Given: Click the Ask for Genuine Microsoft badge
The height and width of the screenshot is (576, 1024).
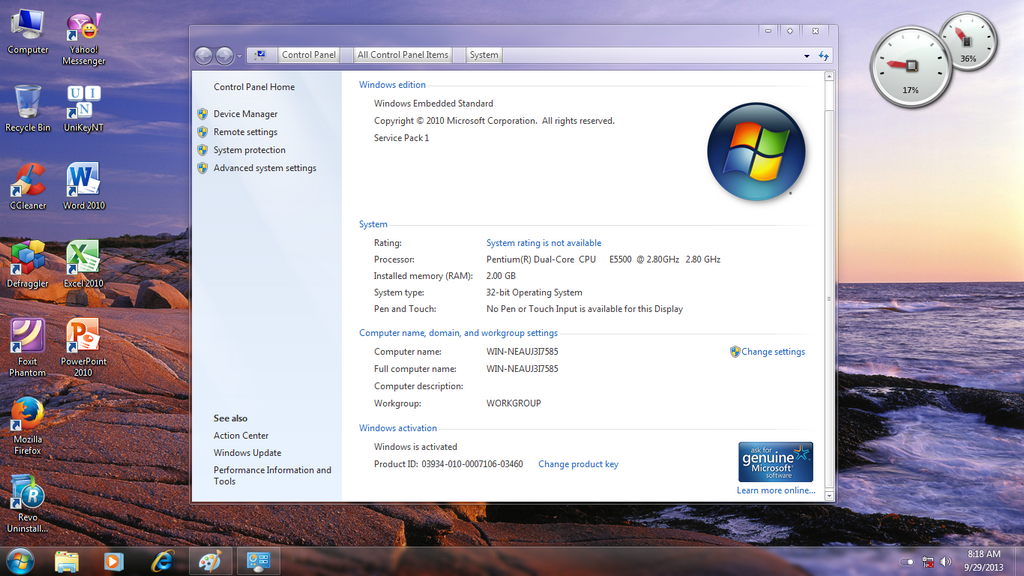Looking at the screenshot, I should click(775, 462).
